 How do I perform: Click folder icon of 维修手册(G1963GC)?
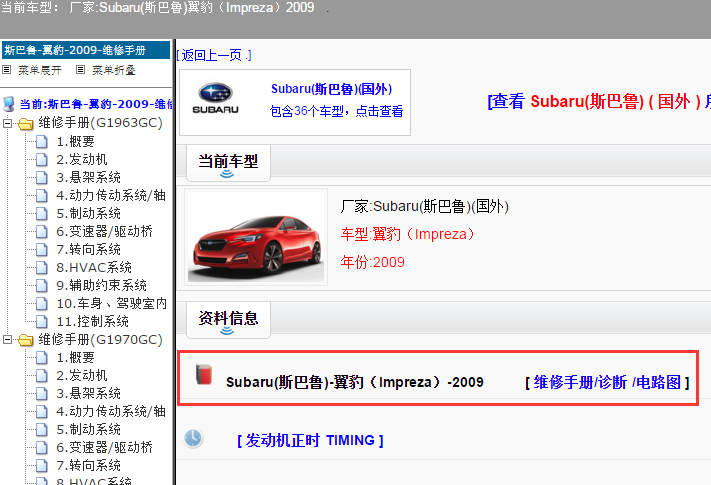[25, 123]
